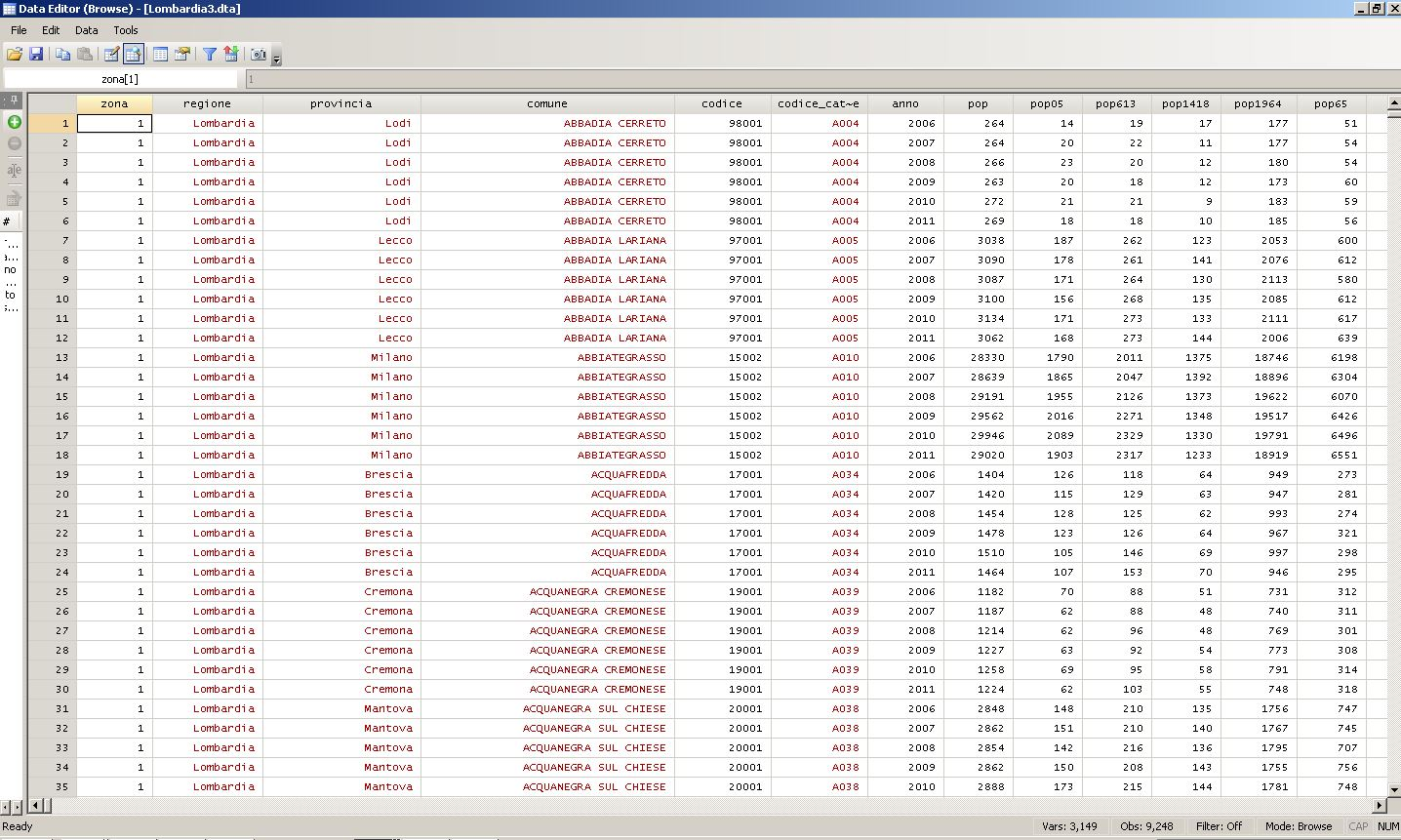Click the Vars: 3,149 status entry
Viewport: 1401px width, 840px height.
1069,826
